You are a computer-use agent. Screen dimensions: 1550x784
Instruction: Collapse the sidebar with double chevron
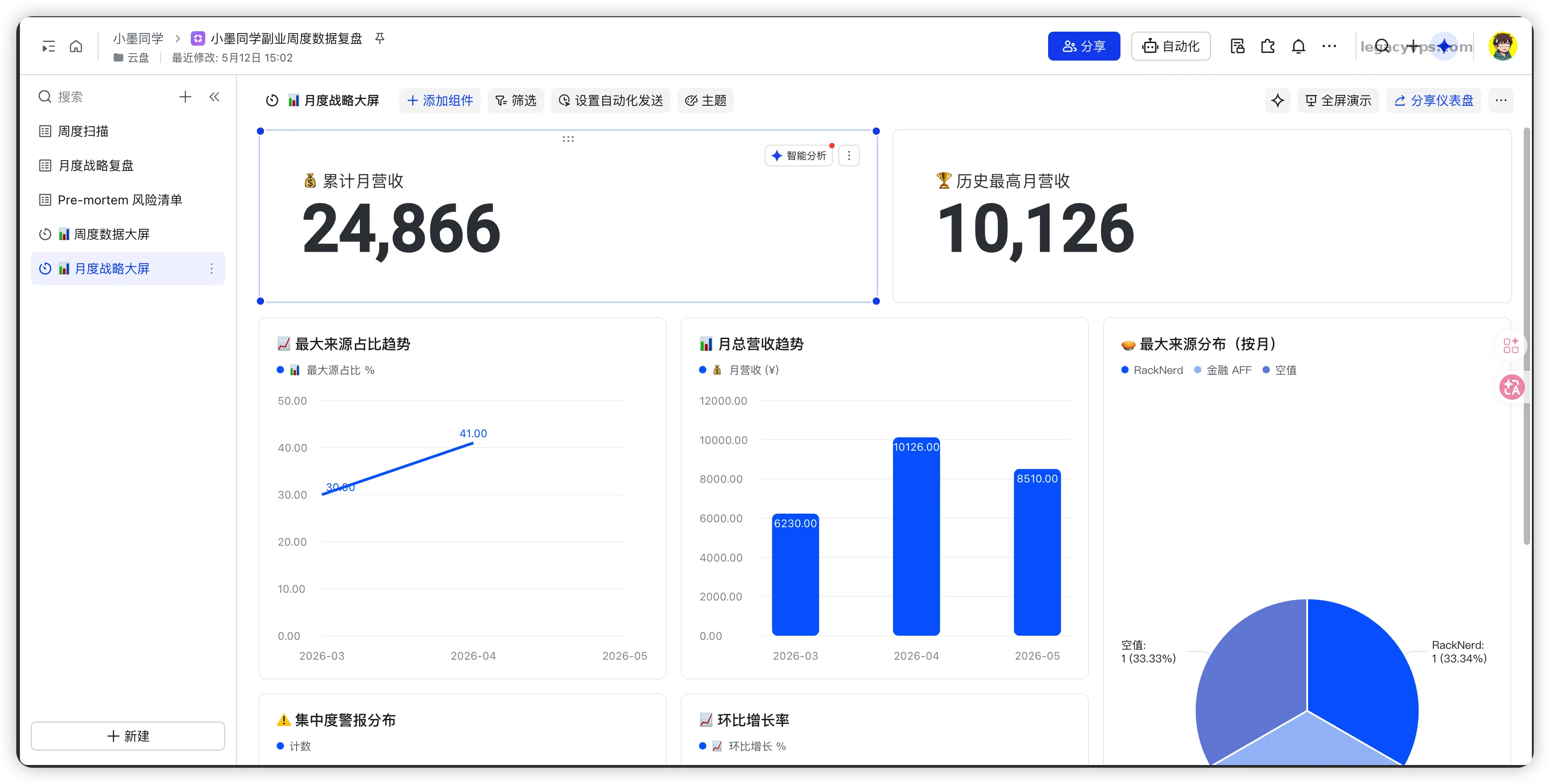pyautogui.click(x=214, y=97)
